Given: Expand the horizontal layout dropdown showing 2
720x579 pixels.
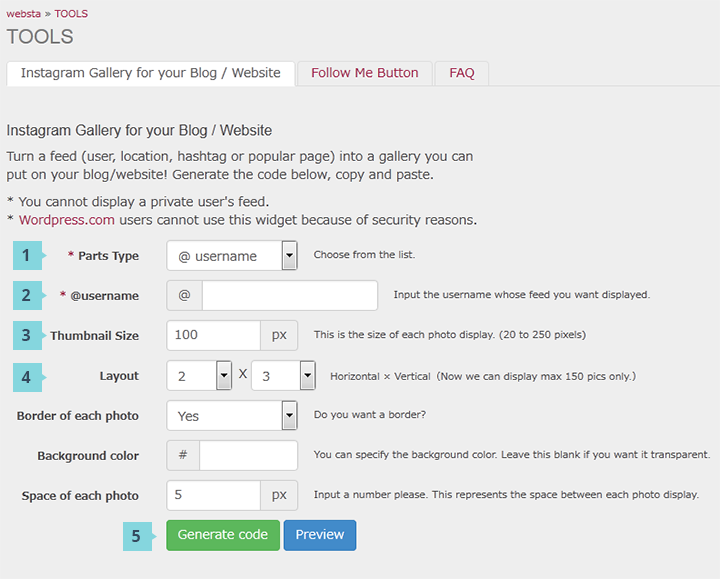Looking at the screenshot, I should [x=199, y=376].
